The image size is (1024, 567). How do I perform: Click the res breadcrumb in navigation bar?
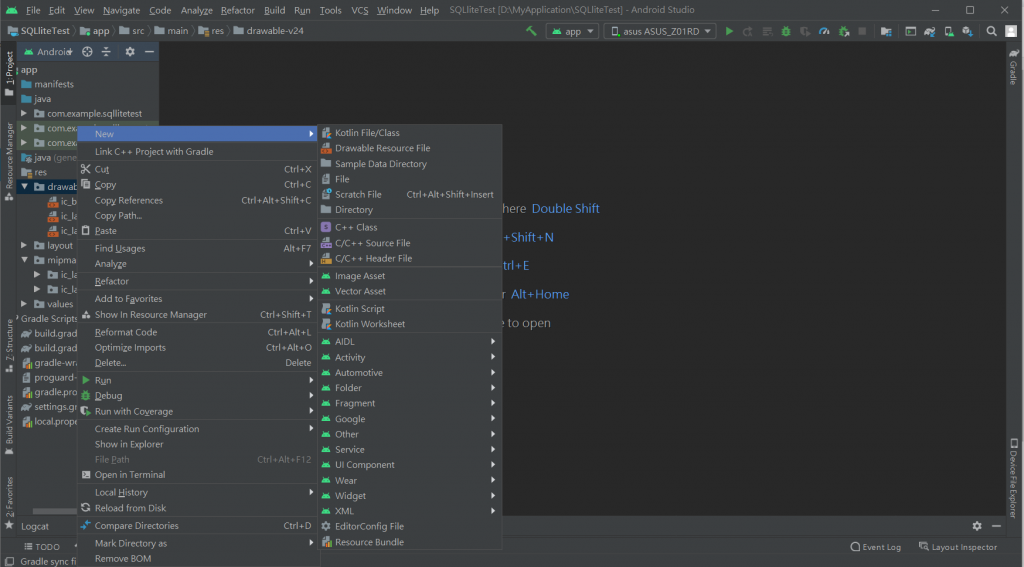pos(211,31)
